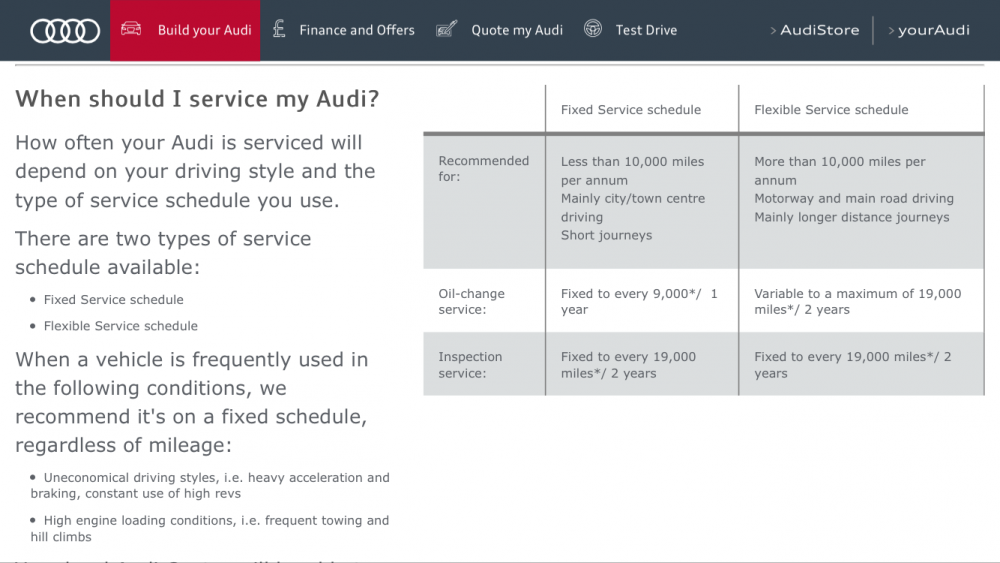1000x563 pixels.
Task: Click the Inspection service: row label
Action: coord(470,365)
